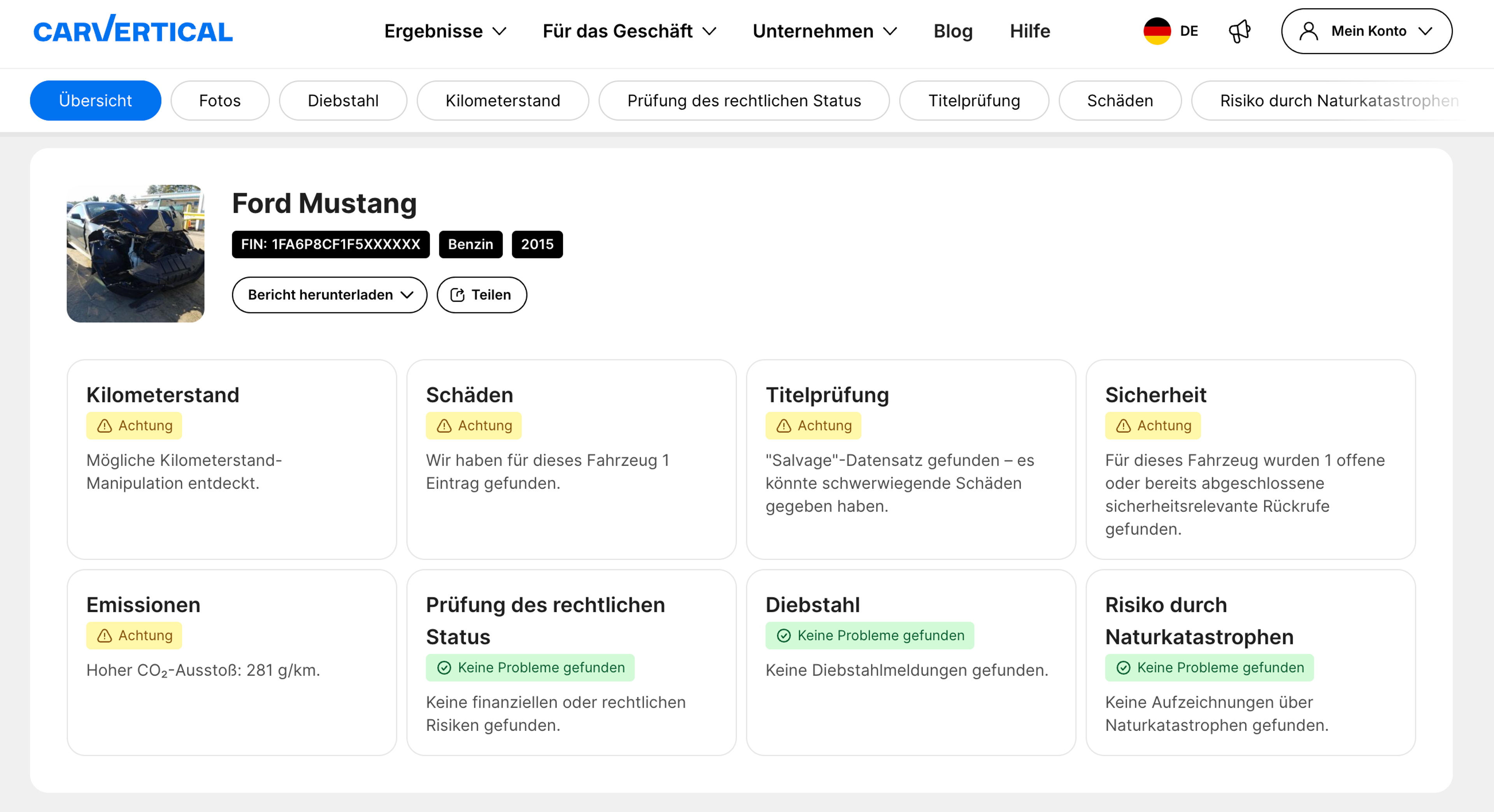Click the Salvage-Datensatz gefunden description
The height and width of the screenshot is (812, 1494).
pyautogui.click(x=900, y=483)
